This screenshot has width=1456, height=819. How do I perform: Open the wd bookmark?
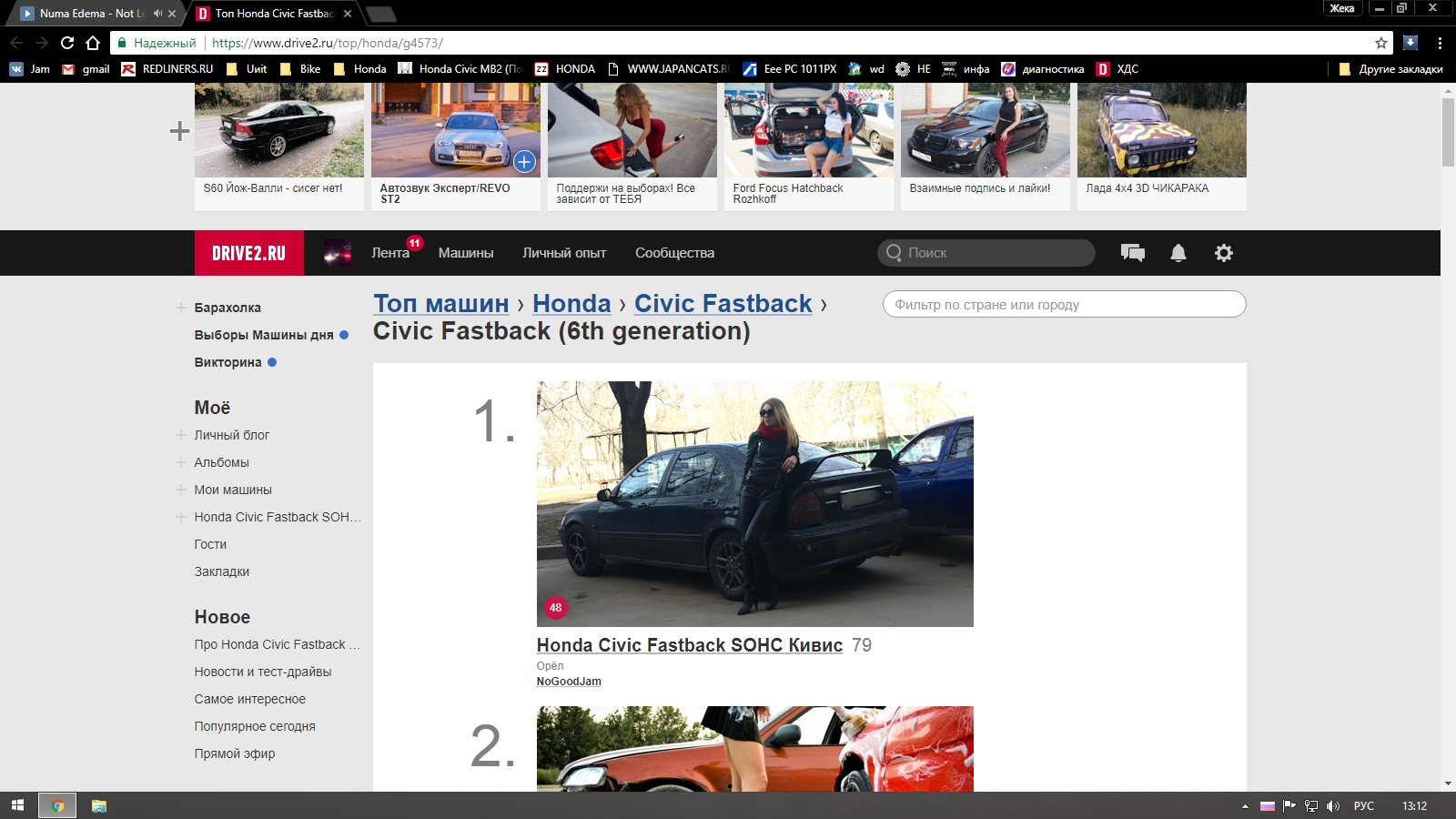click(866, 69)
